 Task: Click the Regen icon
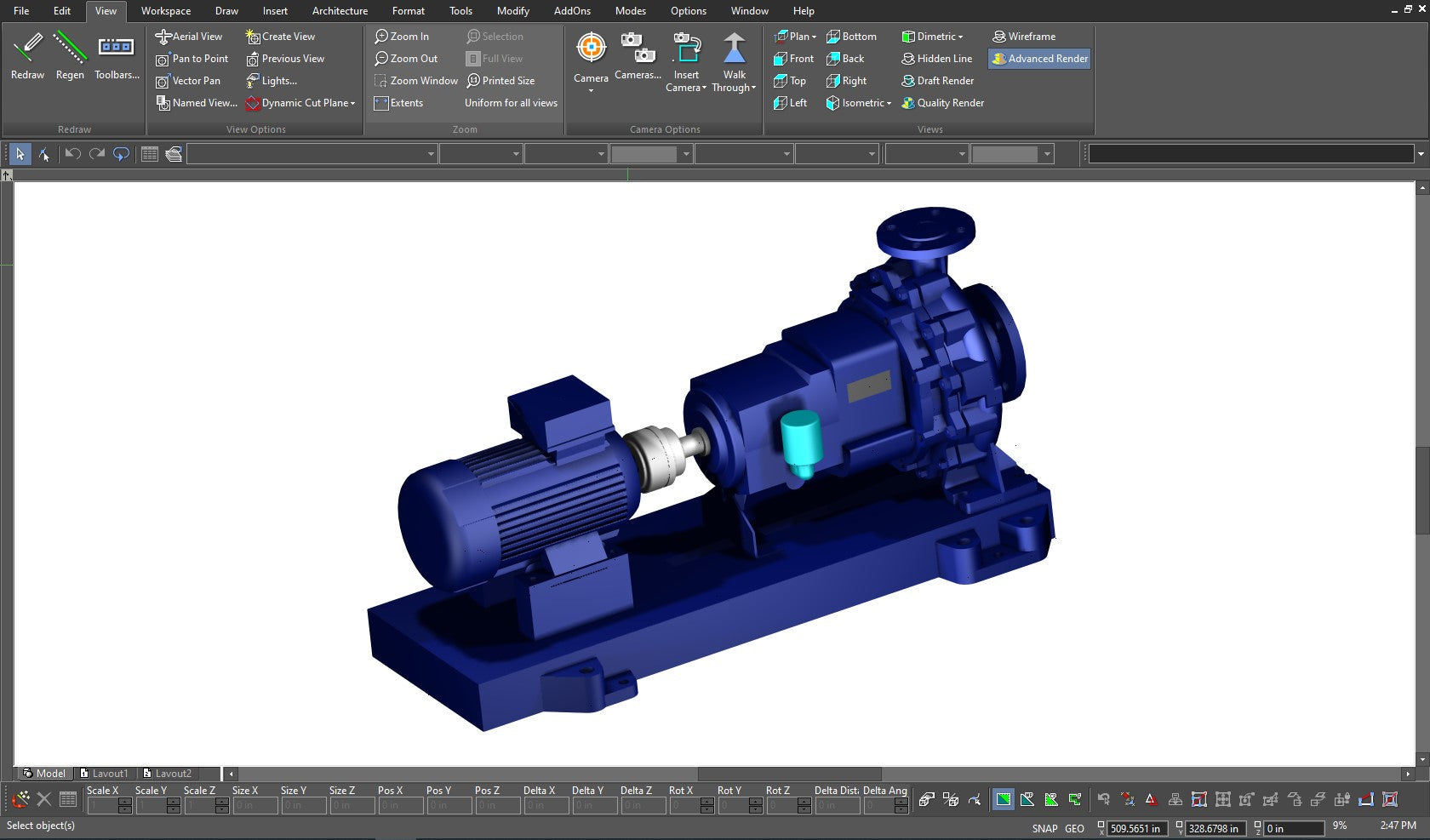coord(70,49)
